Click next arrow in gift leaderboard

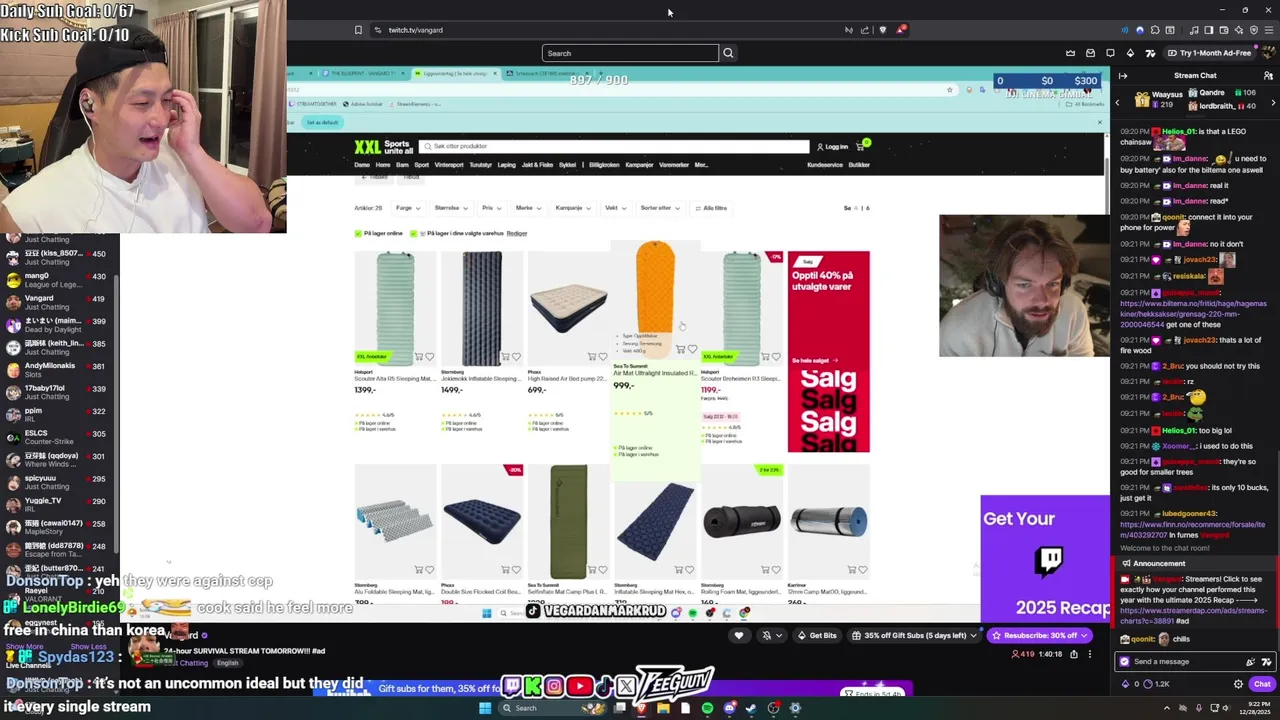pyautogui.click(x=1273, y=103)
